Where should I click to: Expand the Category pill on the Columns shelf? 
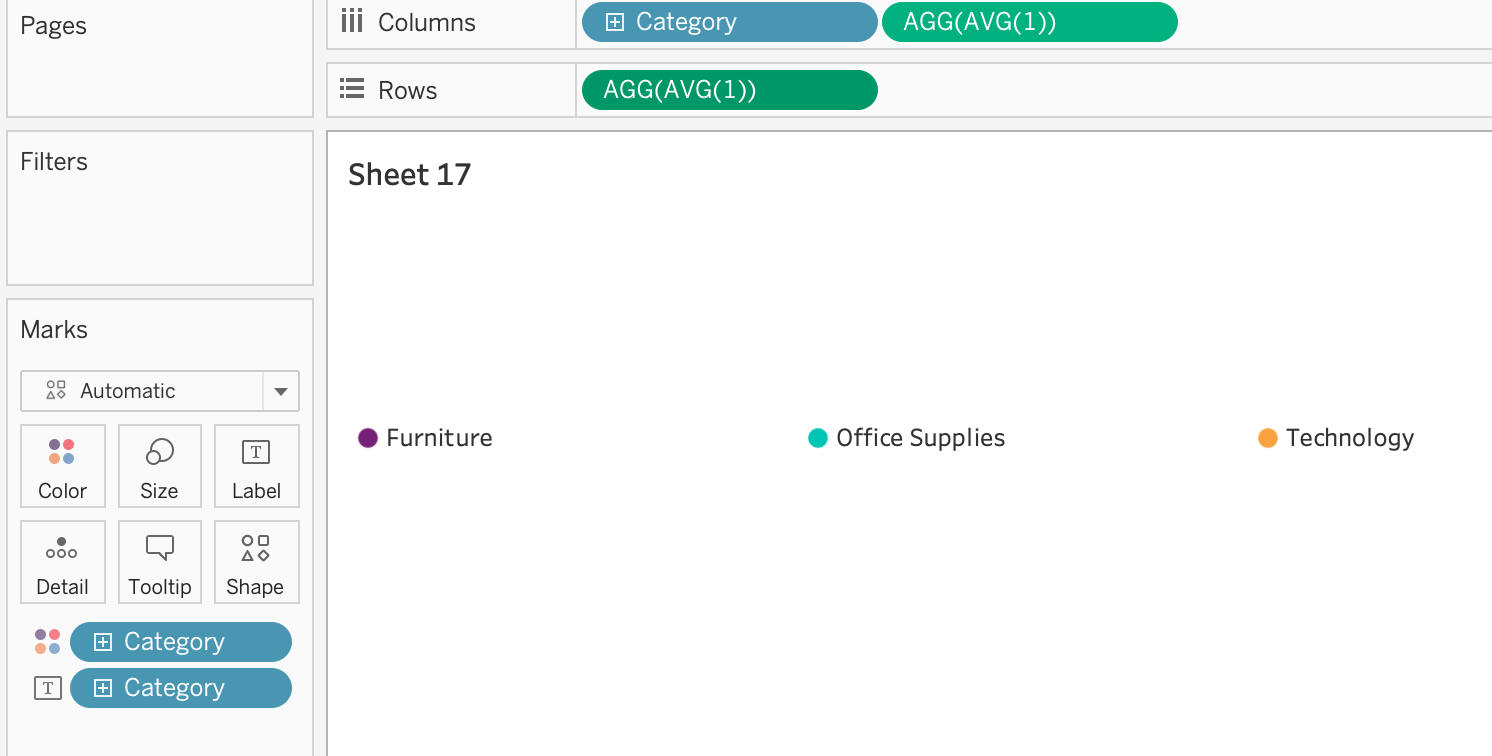click(x=614, y=21)
